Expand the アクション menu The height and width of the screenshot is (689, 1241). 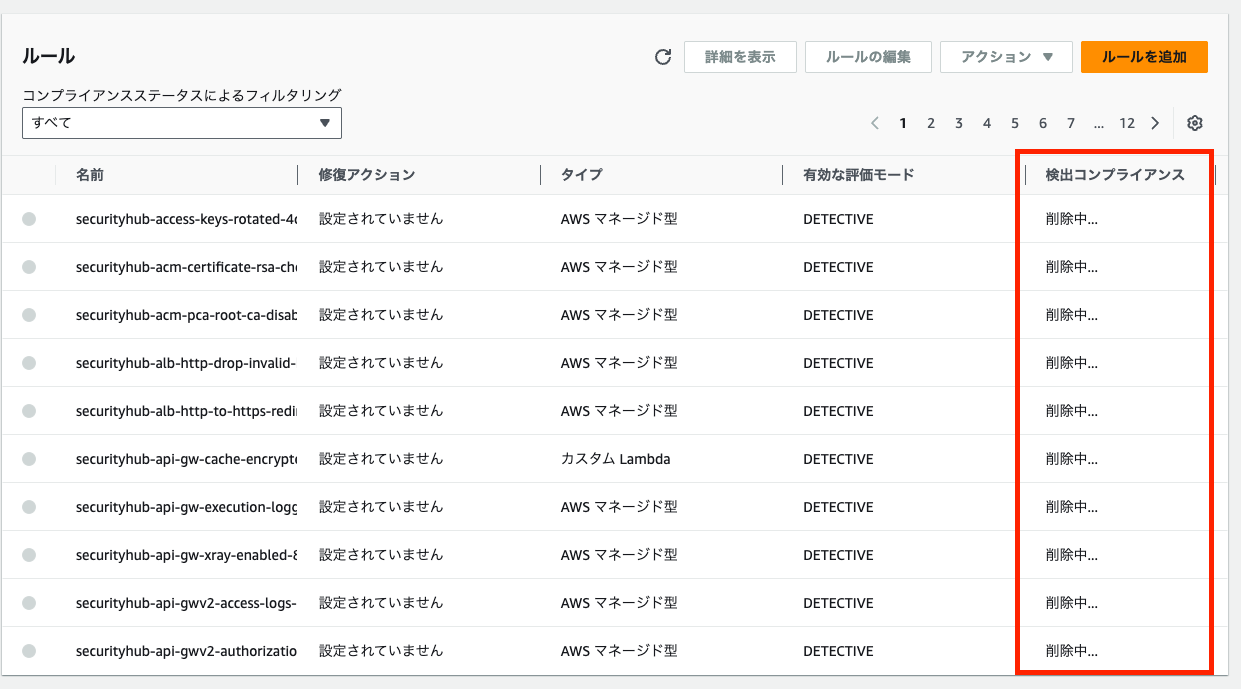click(x=1006, y=57)
